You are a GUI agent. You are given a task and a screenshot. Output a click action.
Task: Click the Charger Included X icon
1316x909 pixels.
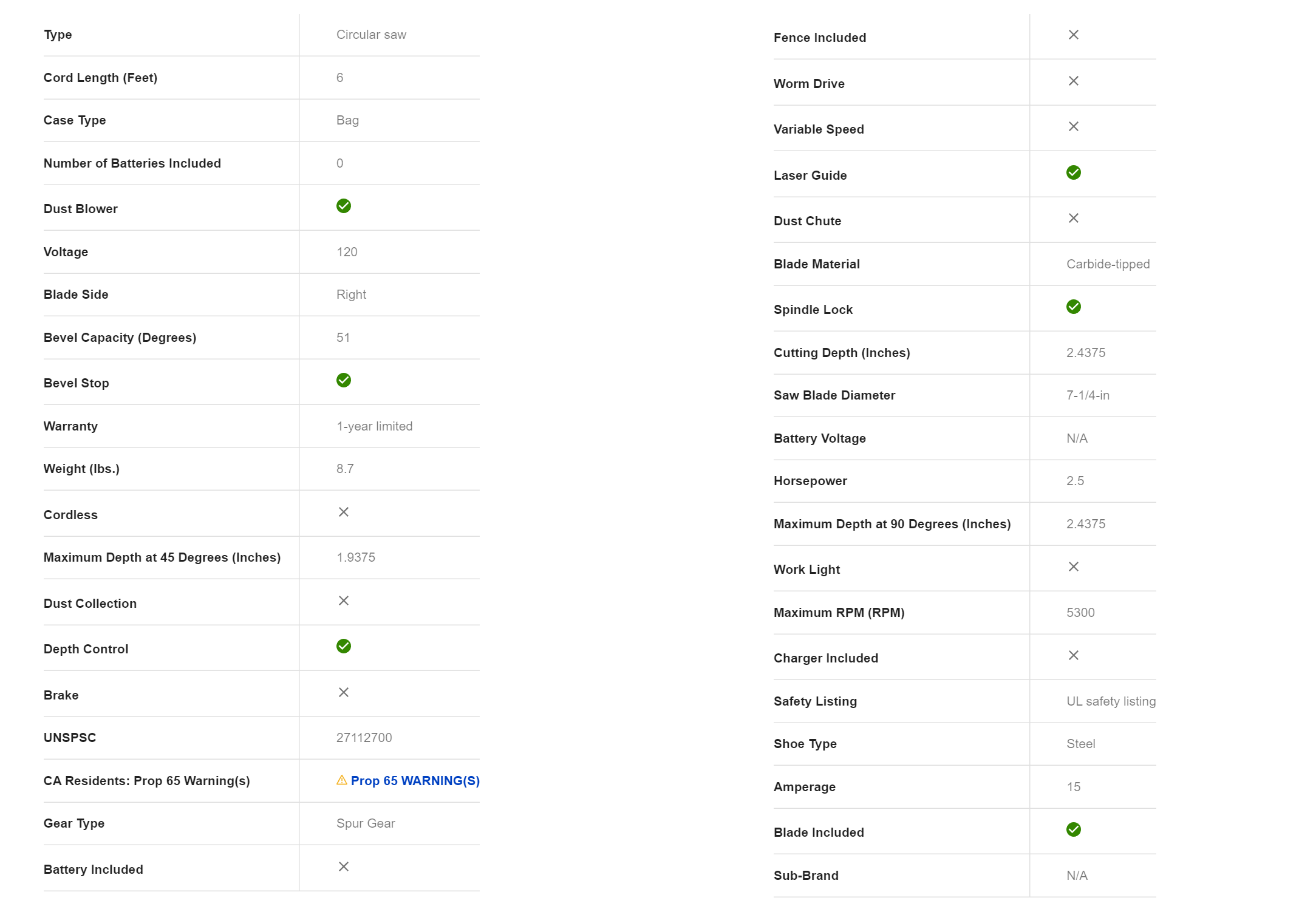point(1074,656)
